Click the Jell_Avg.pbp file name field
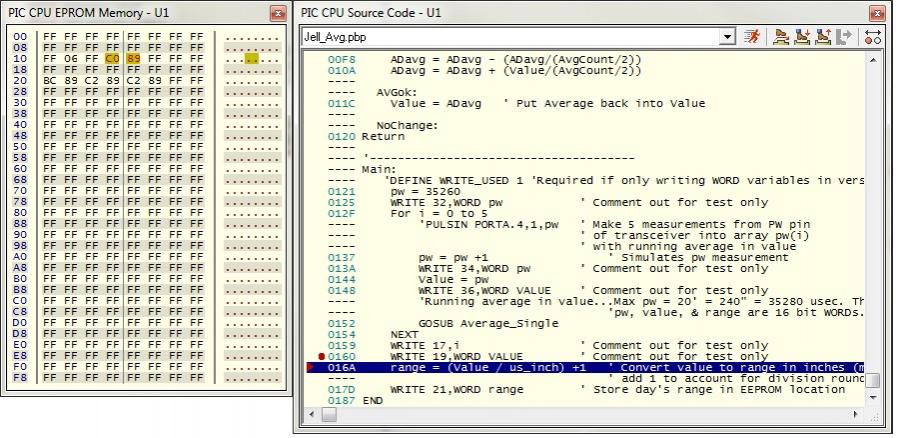The height and width of the screenshot is (438, 899). tap(510, 37)
